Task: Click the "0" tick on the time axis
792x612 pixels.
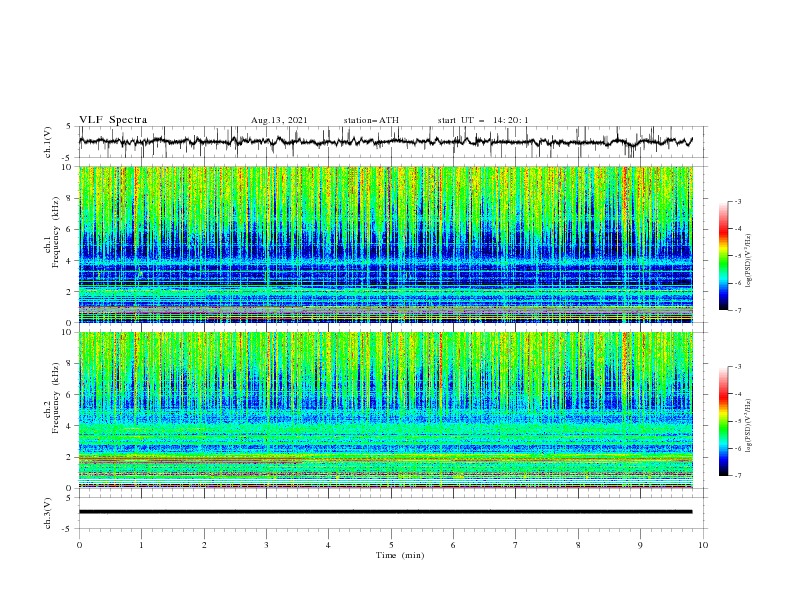Action: click(79, 545)
